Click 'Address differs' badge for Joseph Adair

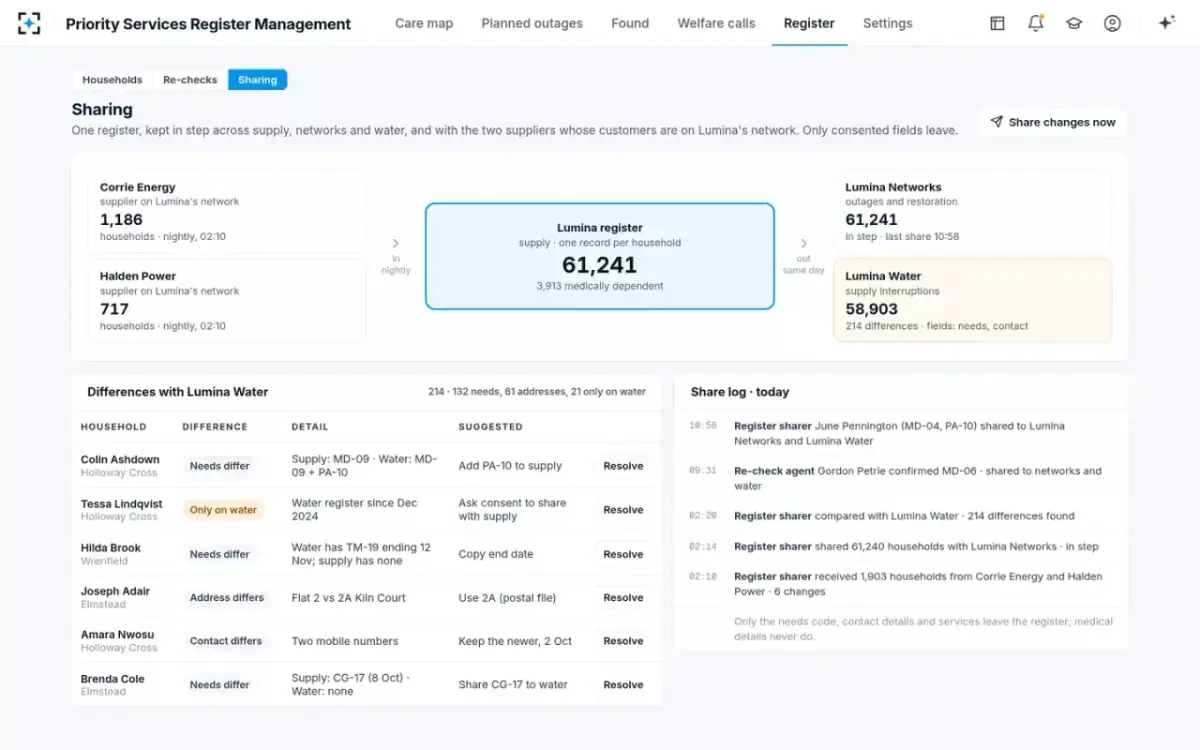coord(227,598)
